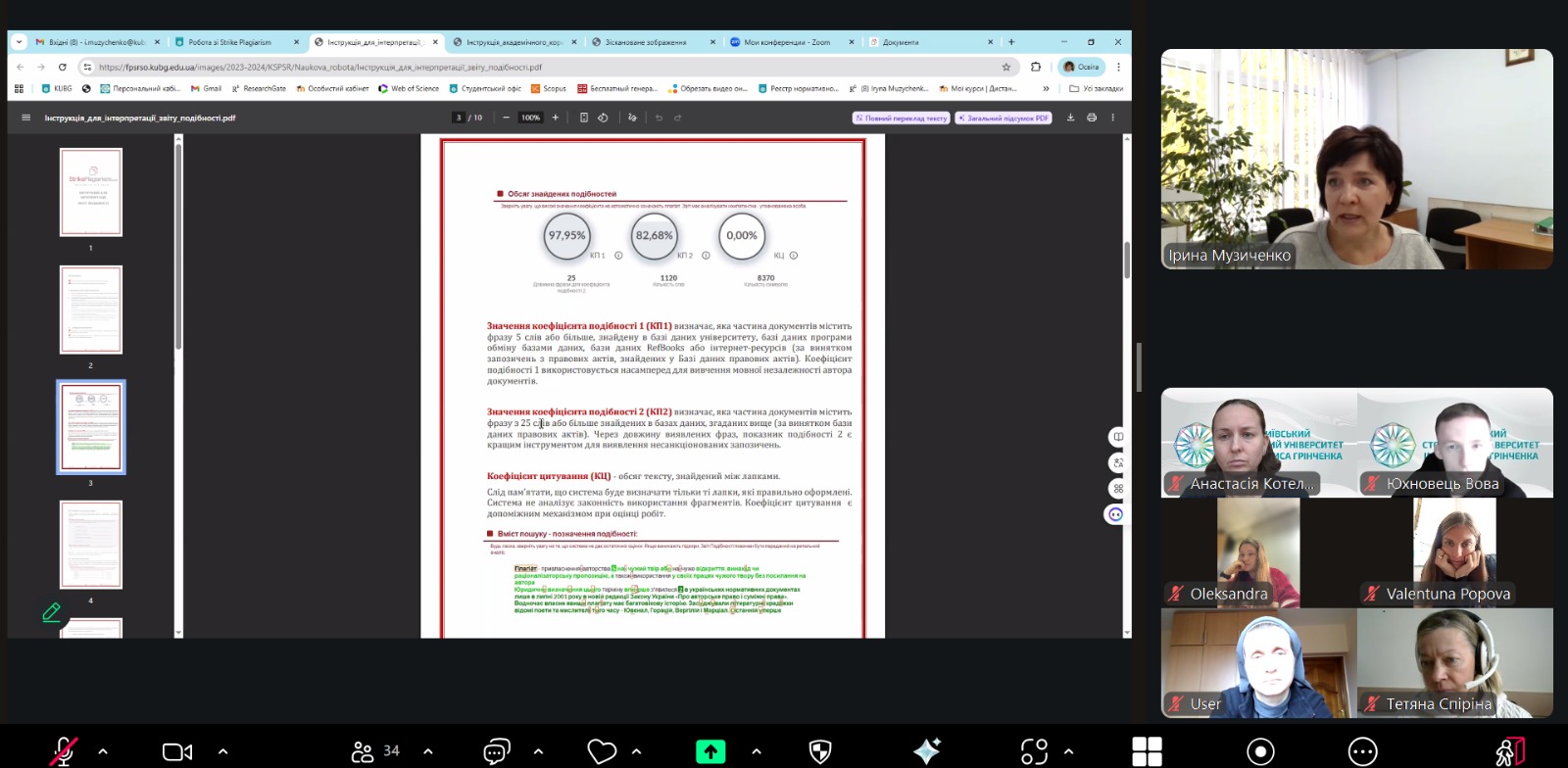Click the Zoom record button
This screenshot has width=1568, height=768.
tap(1260, 751)
